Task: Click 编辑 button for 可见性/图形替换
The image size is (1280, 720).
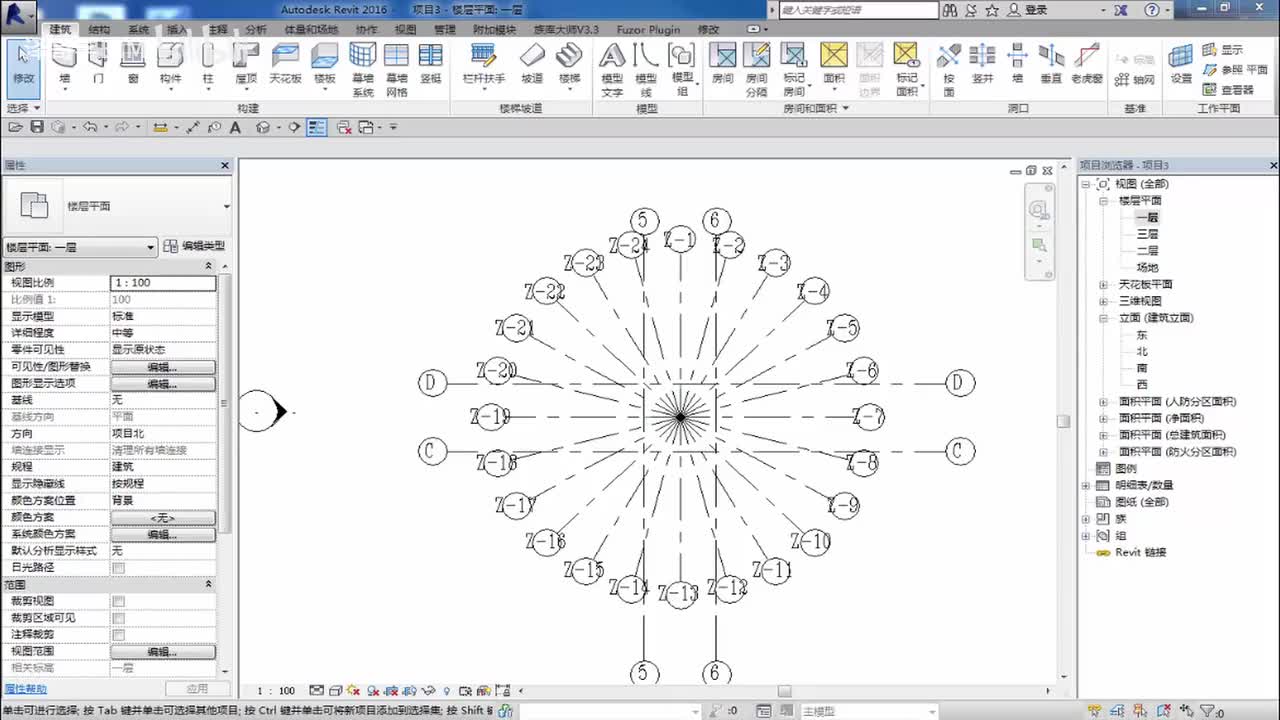Action: 163,367
